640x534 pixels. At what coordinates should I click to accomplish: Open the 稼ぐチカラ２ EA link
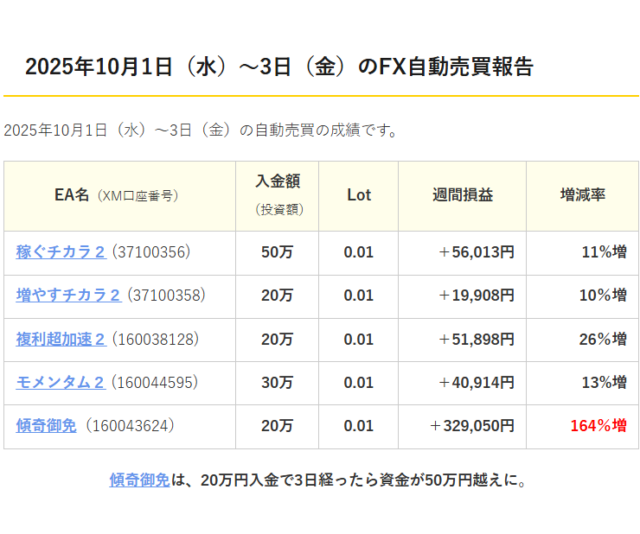tap(61, 252)
